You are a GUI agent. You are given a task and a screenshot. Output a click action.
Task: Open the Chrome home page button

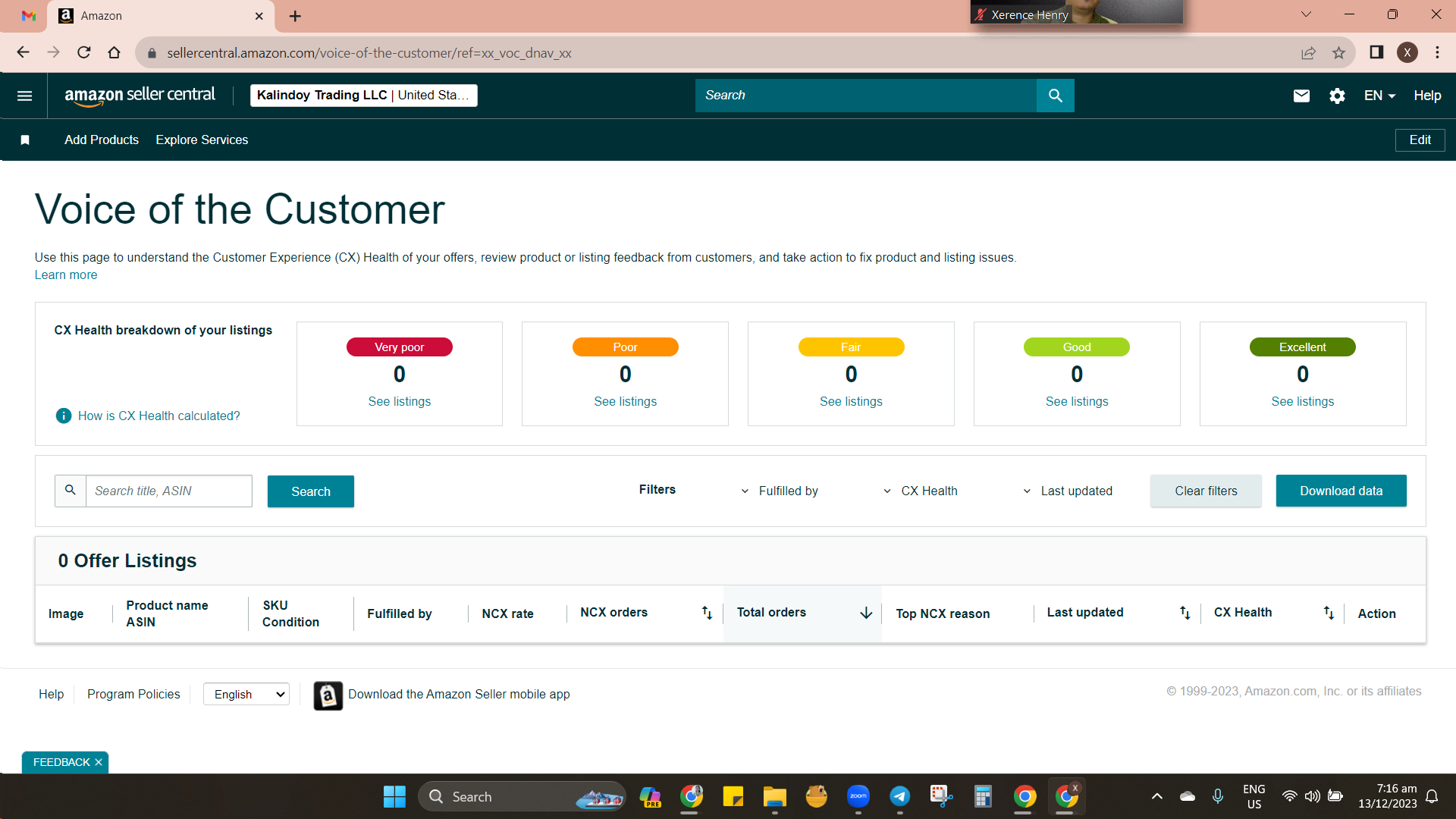point(114,52)
